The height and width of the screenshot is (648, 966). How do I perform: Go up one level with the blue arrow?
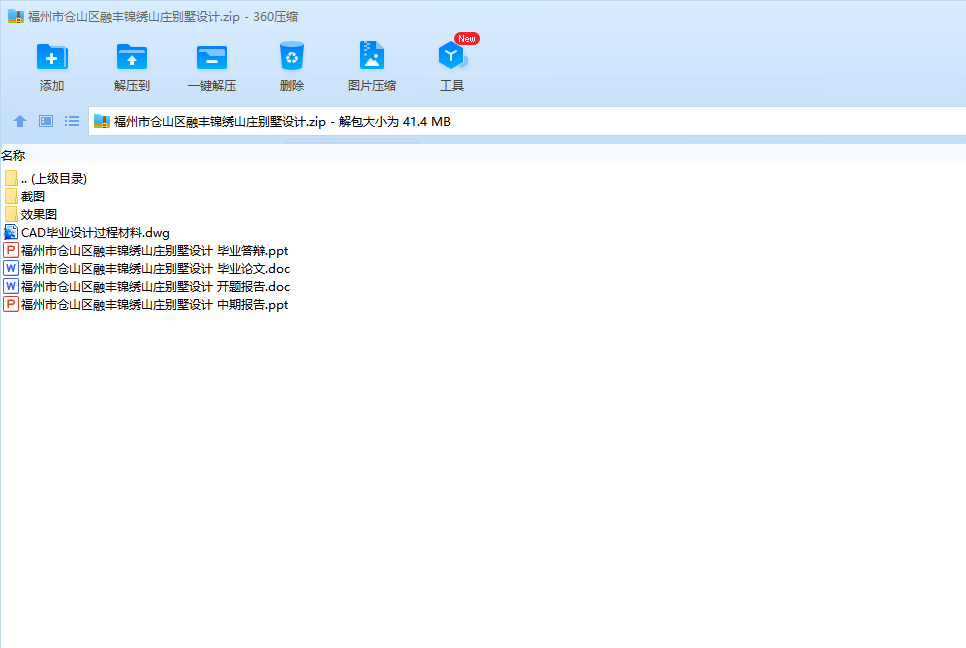click(20, 121)
